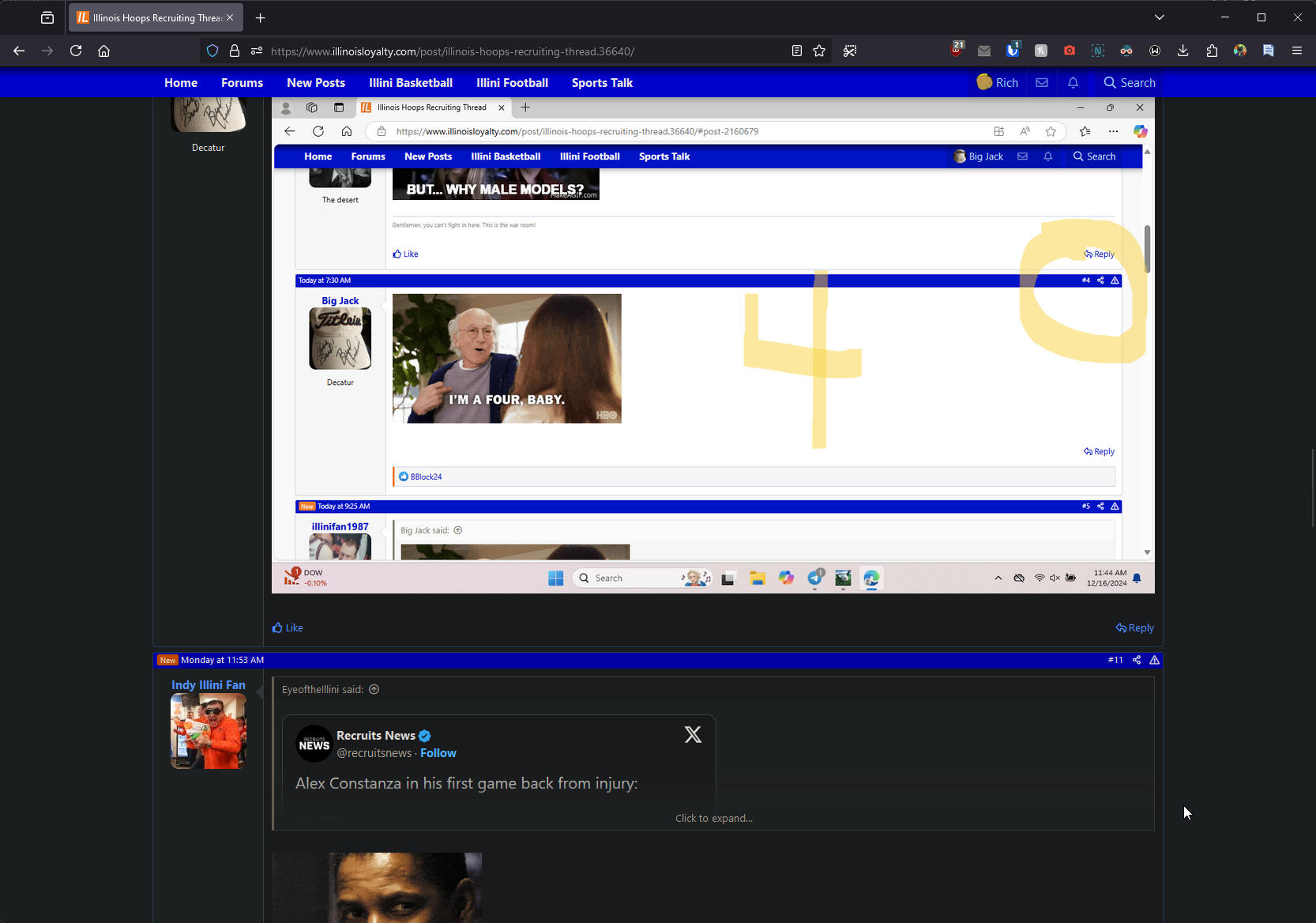Reload the Illinois Loyalty page
Screen dimensions: 1316x923
76,51
